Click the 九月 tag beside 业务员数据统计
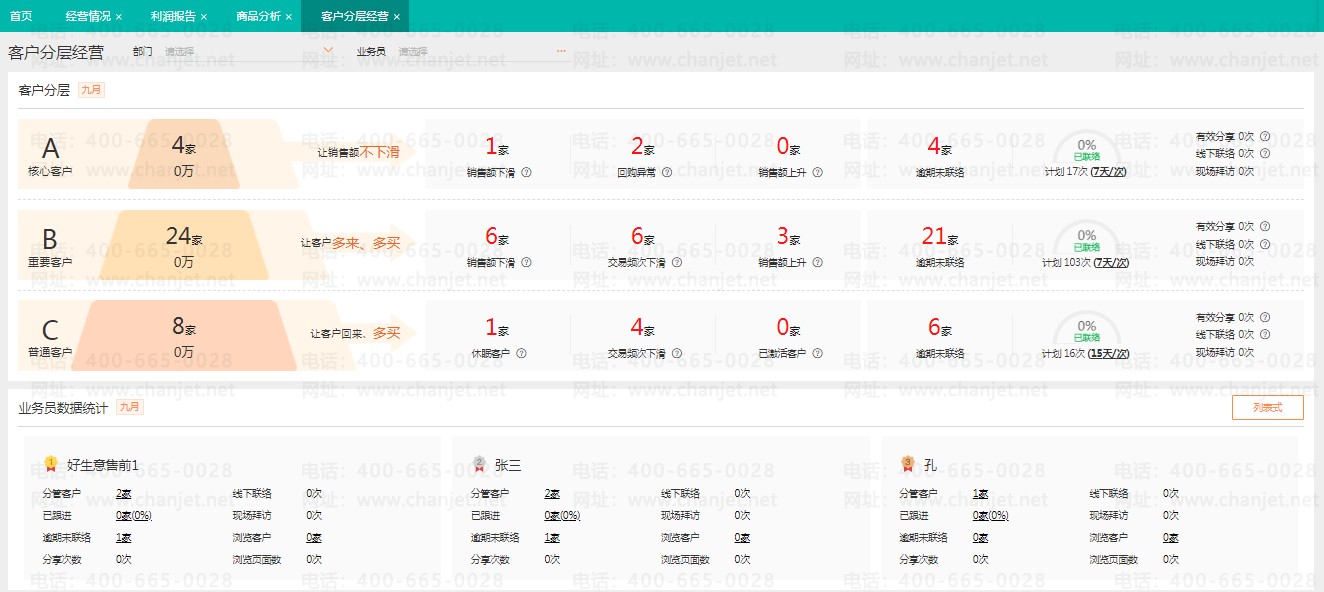This screenshot has width=1324, height=592. click(x=130, y=407)
